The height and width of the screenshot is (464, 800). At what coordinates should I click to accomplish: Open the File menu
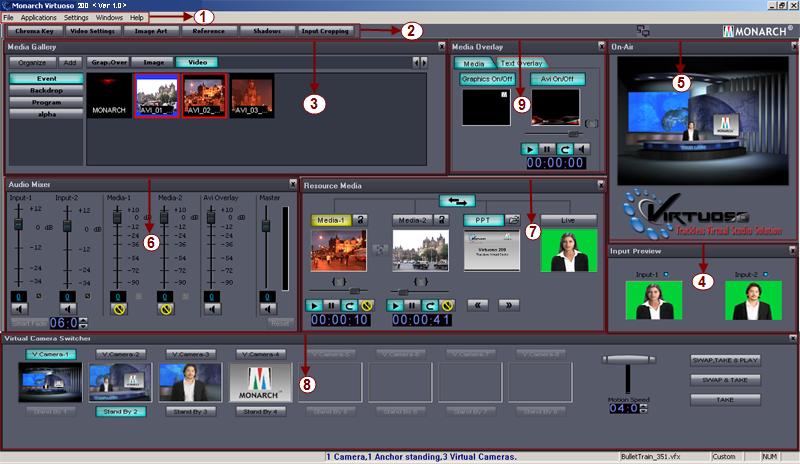pos(8,17)
